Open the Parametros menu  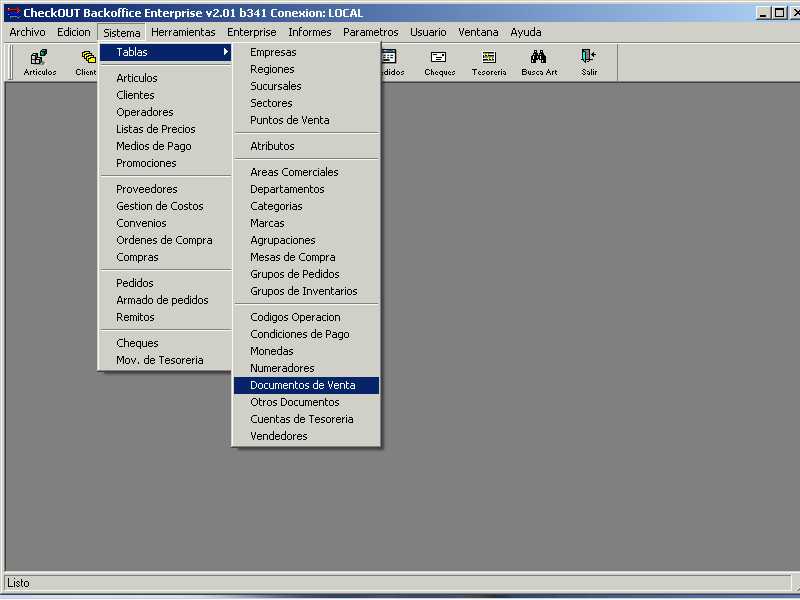coord(370,32)
